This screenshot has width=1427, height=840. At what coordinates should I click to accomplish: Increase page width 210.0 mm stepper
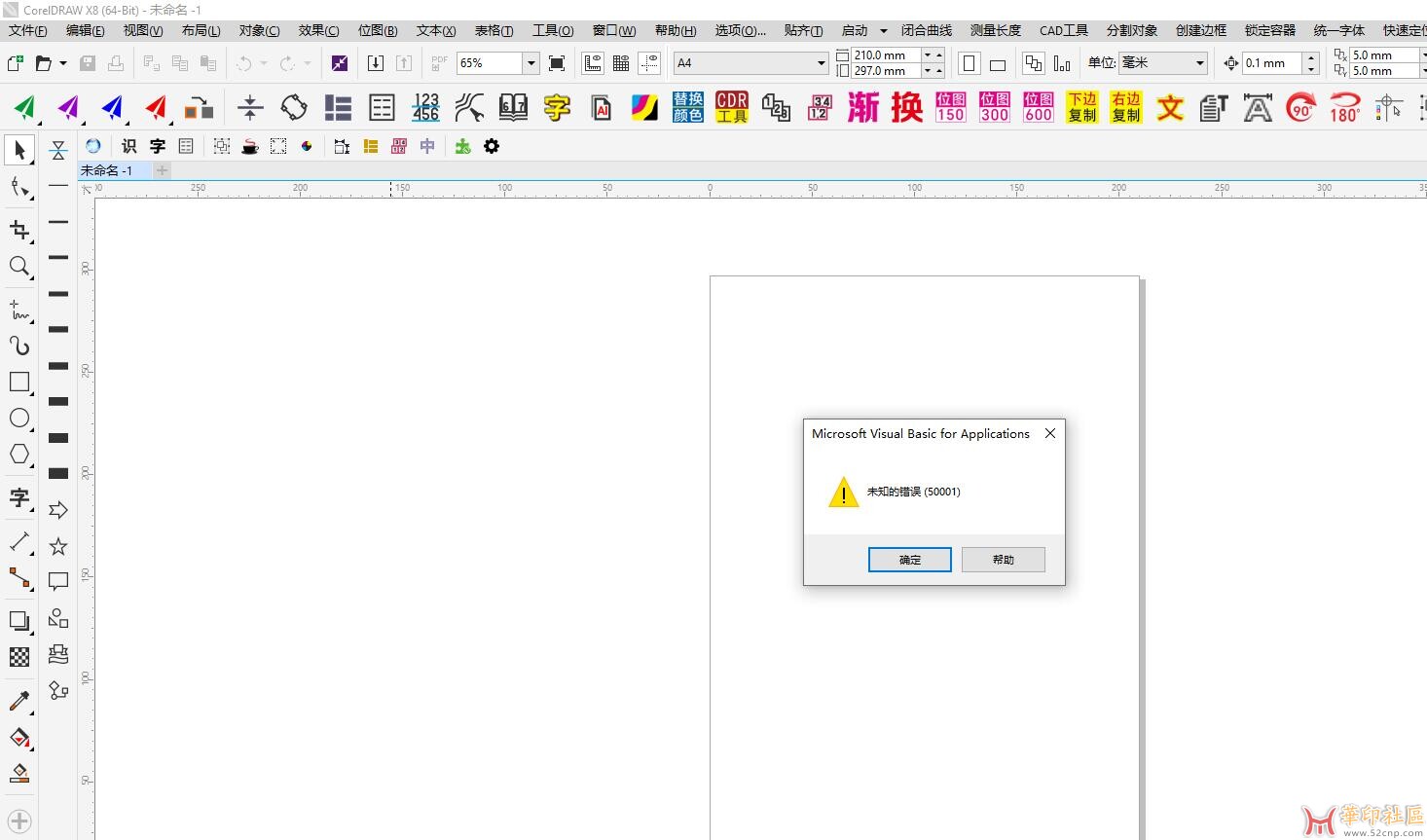click(x=939, y=55)
